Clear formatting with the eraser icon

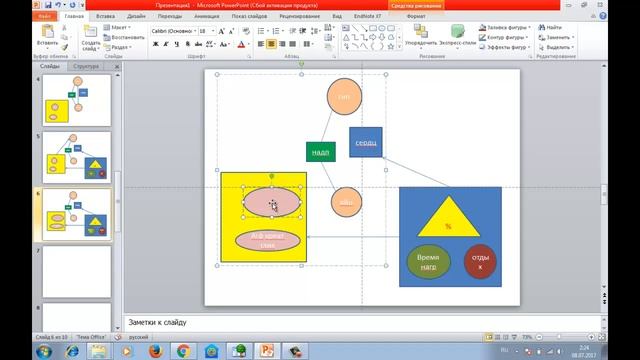click(x=246, y=31)
